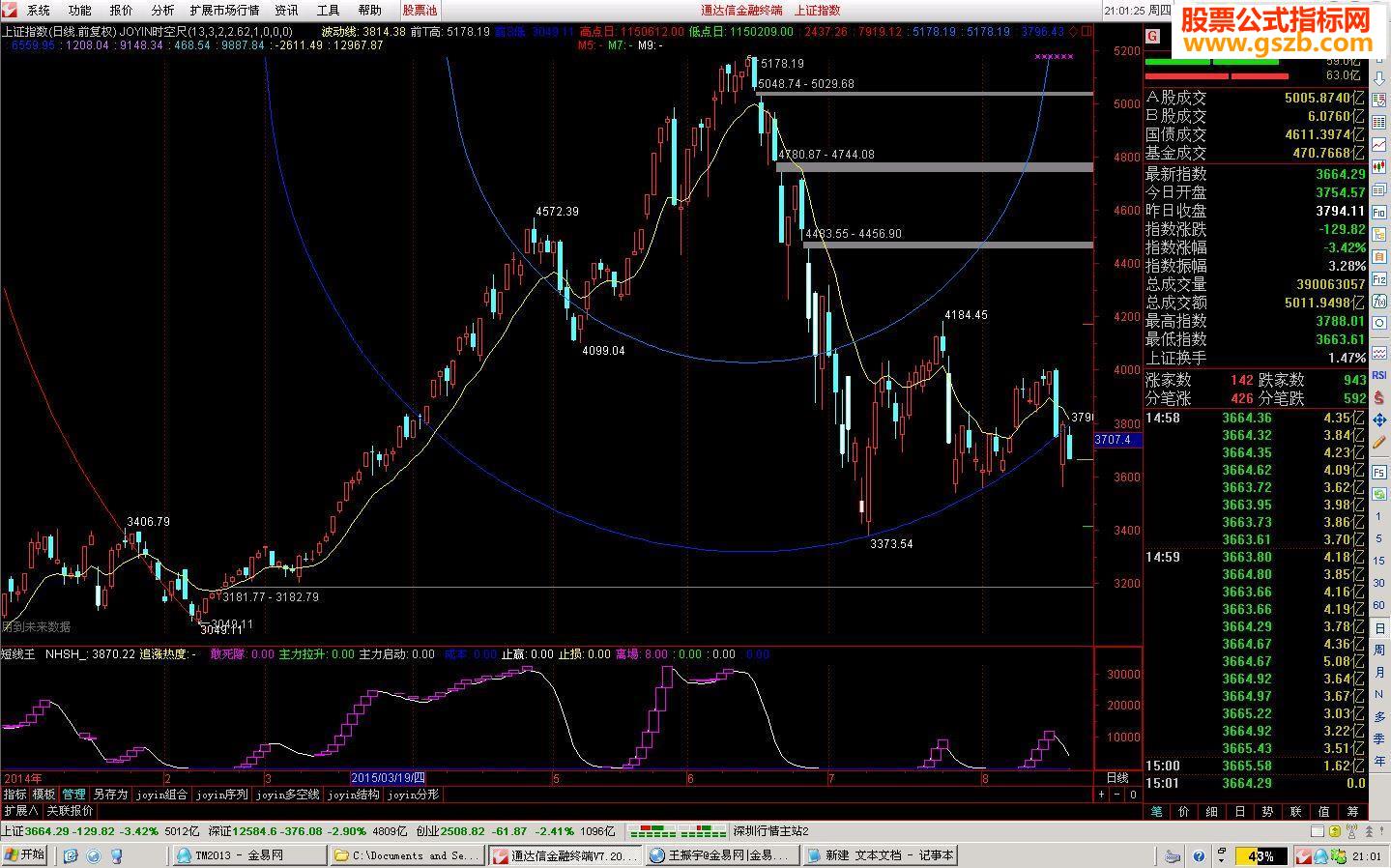Select the joyin多空线 template tab
The height and width of the screenshot is (868, 1391).
[x=288, y=795]
